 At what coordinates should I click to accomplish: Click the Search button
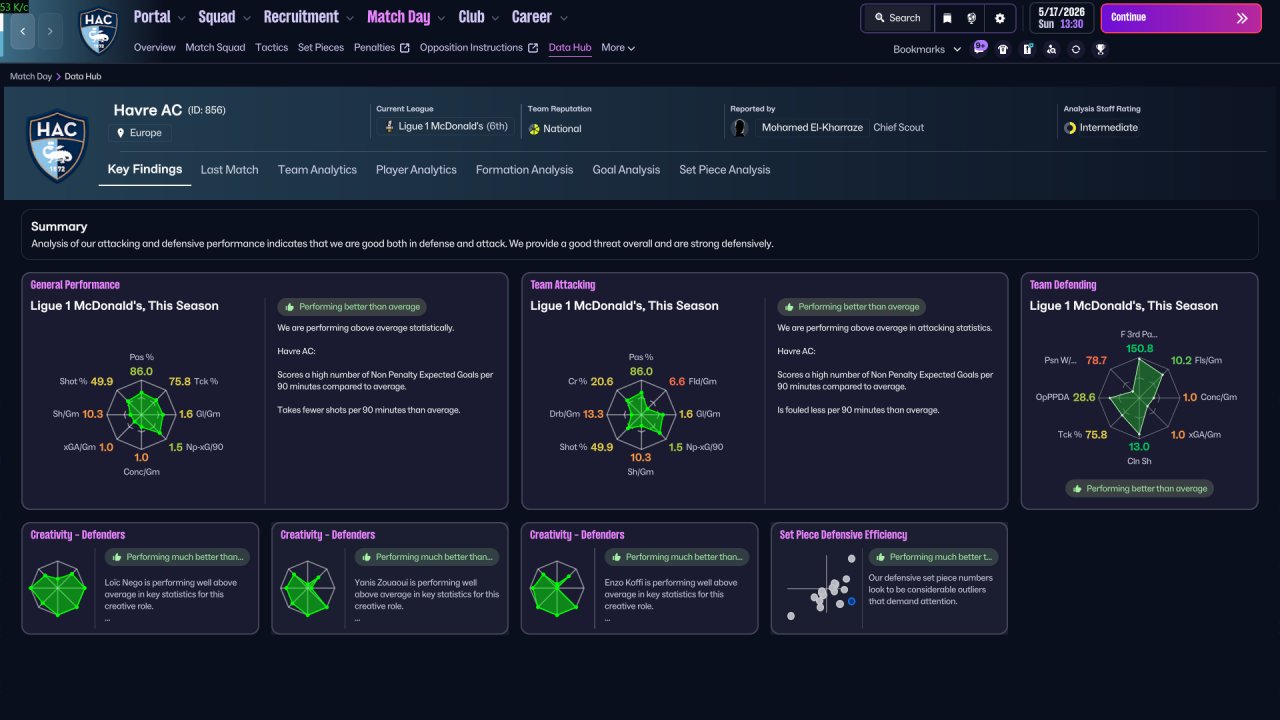tap(897, 18)
